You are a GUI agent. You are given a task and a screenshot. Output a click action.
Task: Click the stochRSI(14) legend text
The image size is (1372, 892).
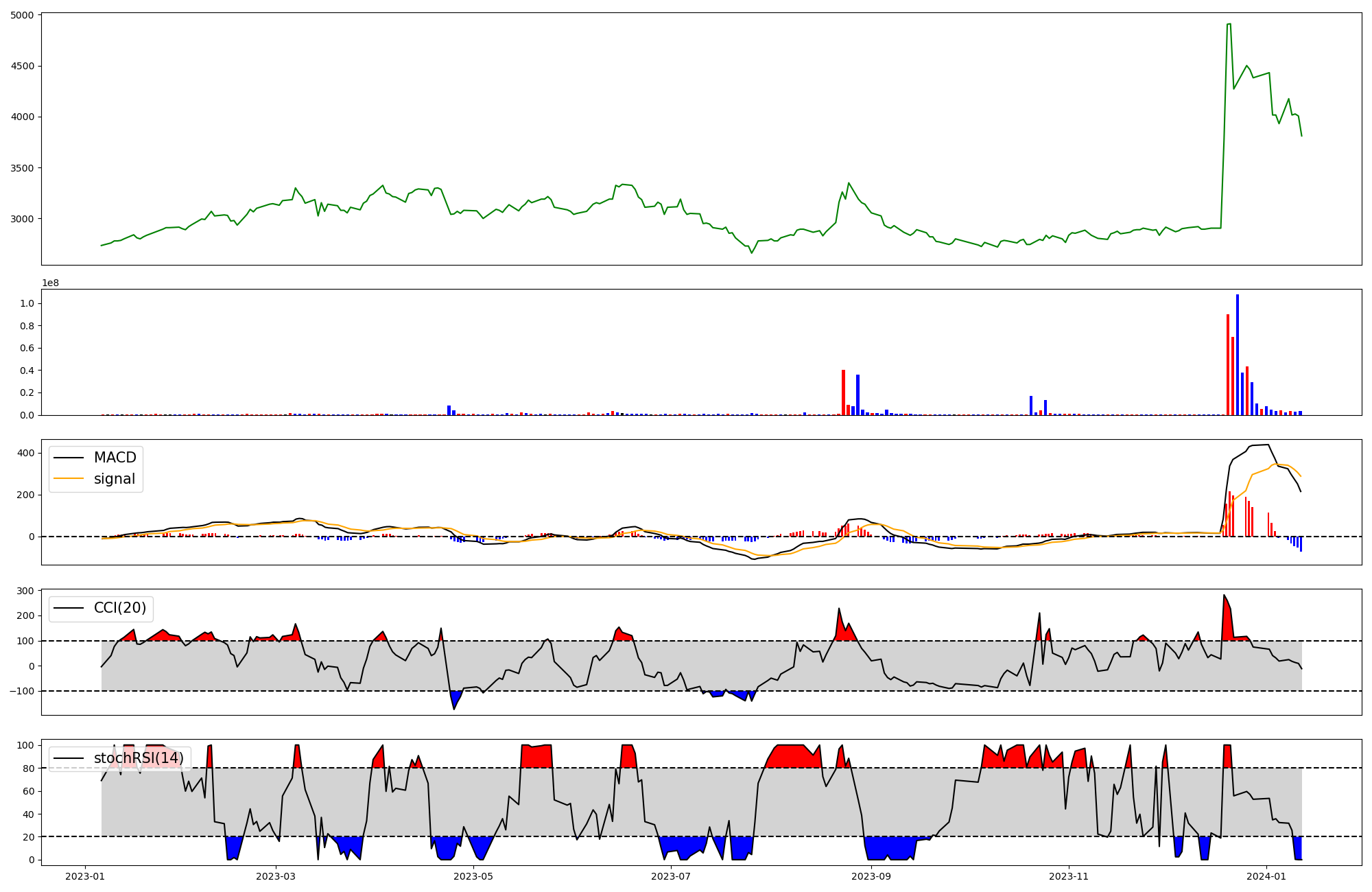click(x=139, y=758)
